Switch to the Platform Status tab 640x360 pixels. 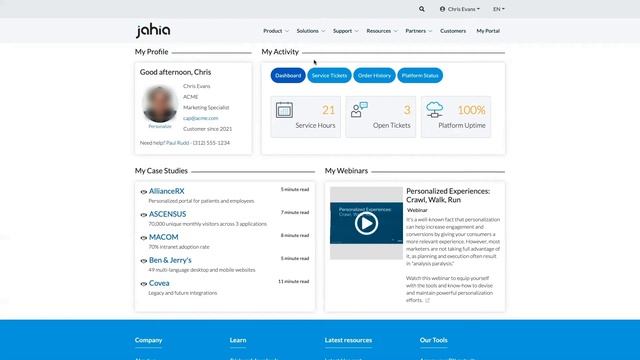click(420, 76)
